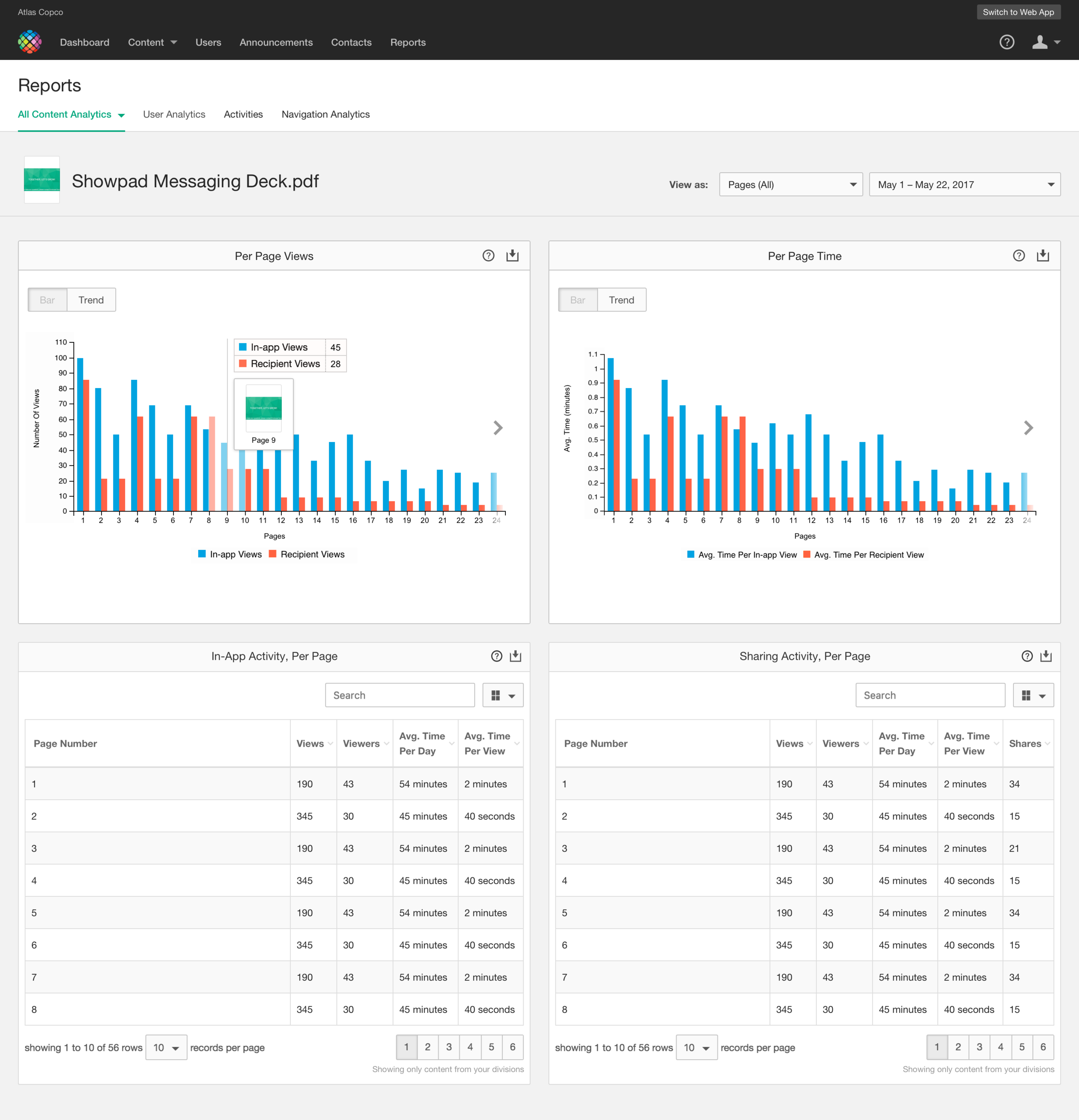Open Announcements in the top menu

click(x=276, y=42)
